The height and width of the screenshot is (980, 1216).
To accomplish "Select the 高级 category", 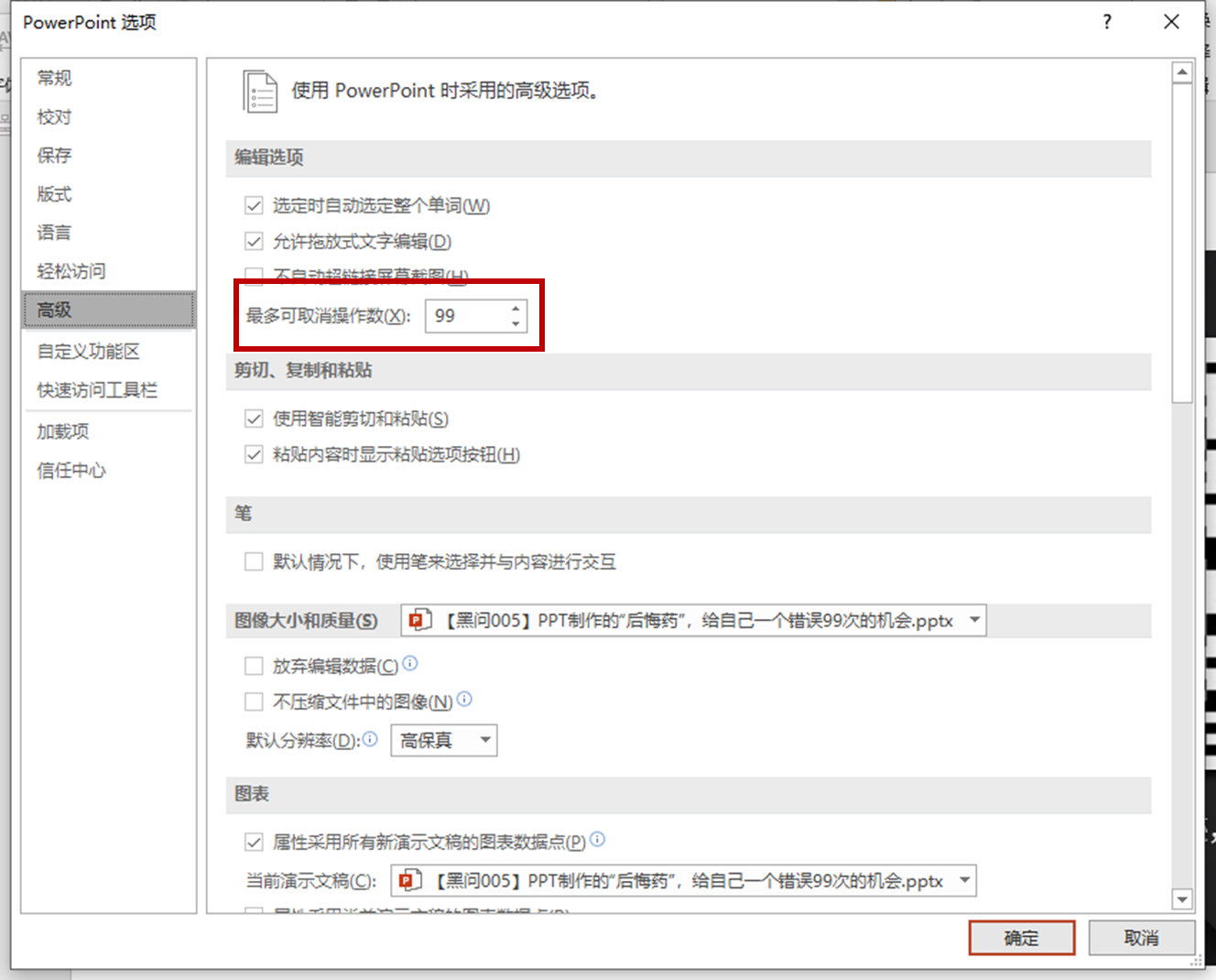I will point(108,310).
